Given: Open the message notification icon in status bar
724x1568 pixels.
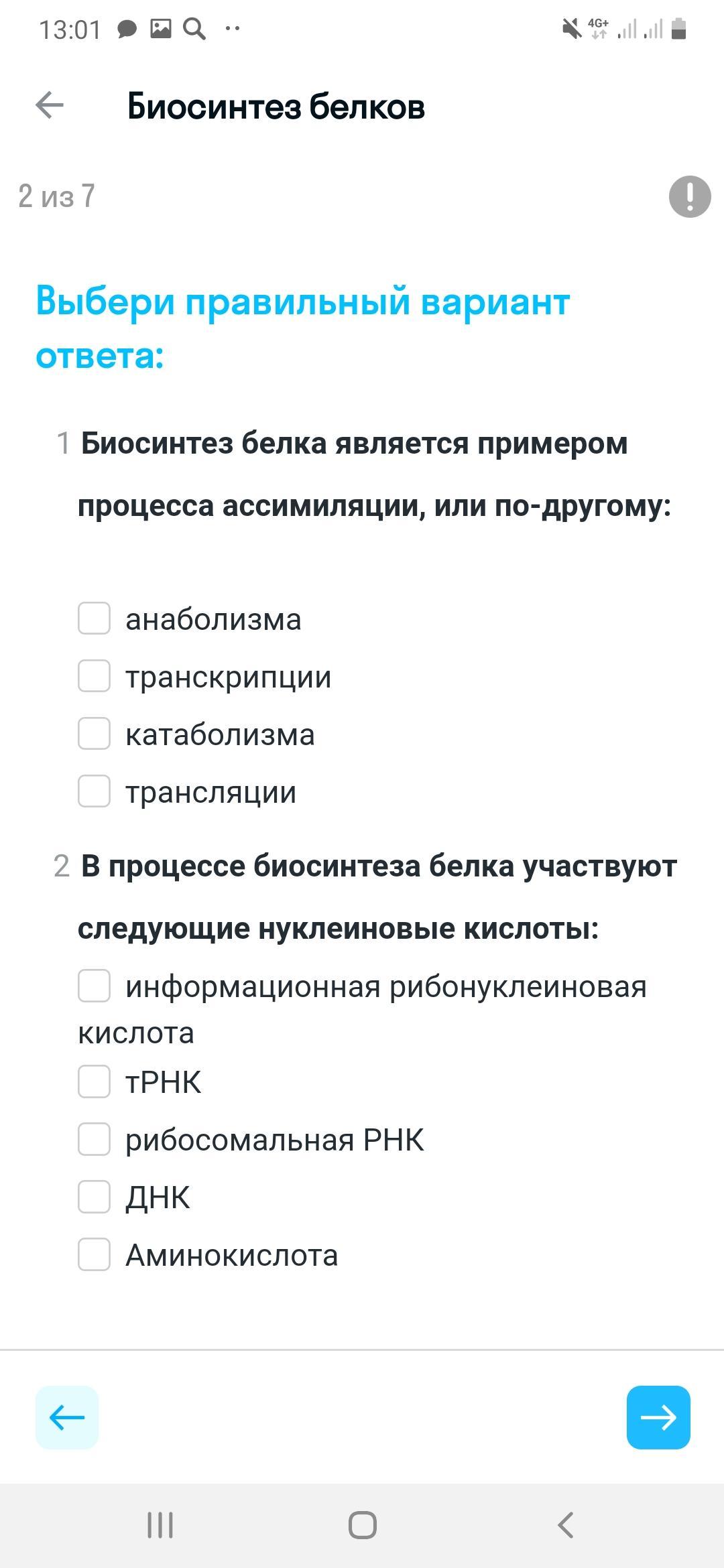Looking at the screenshot, I should pos(127,29).
